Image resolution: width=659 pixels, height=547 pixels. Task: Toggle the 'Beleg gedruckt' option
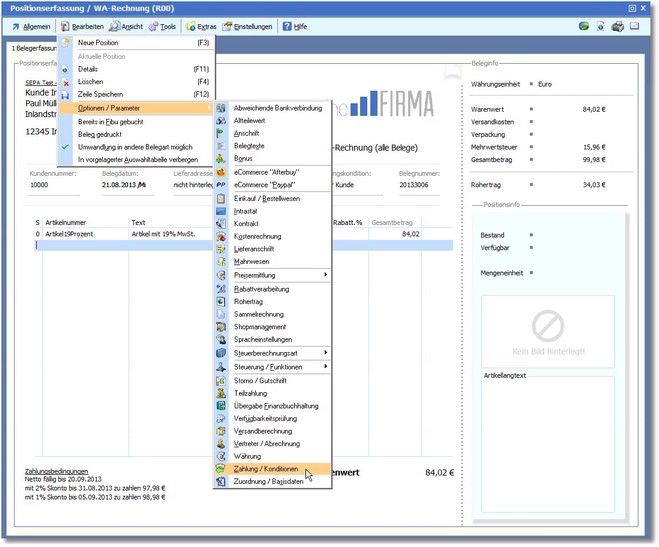pos(102,133)
